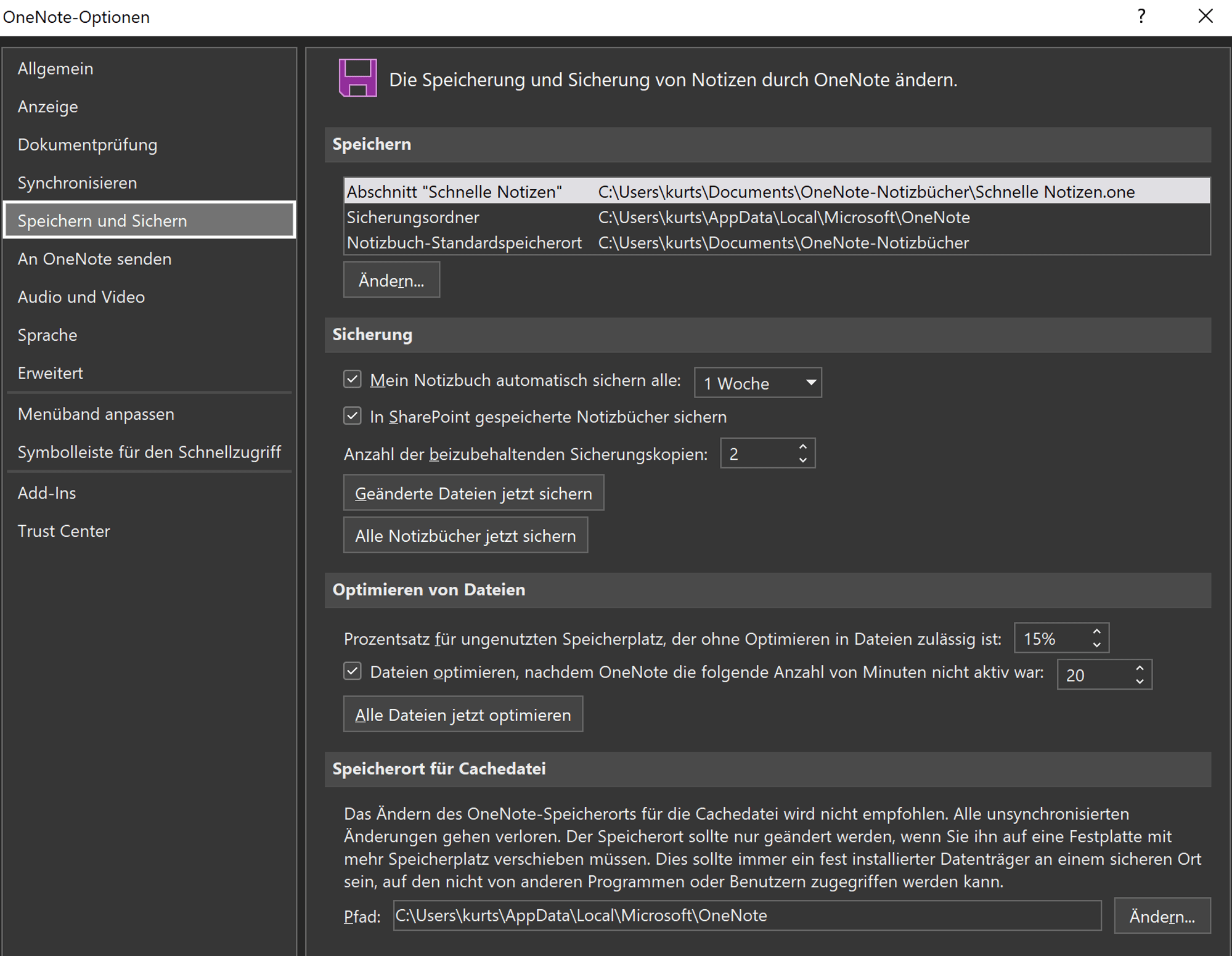Open the Sprache category

pyautogui.click(x=150, y=335)
